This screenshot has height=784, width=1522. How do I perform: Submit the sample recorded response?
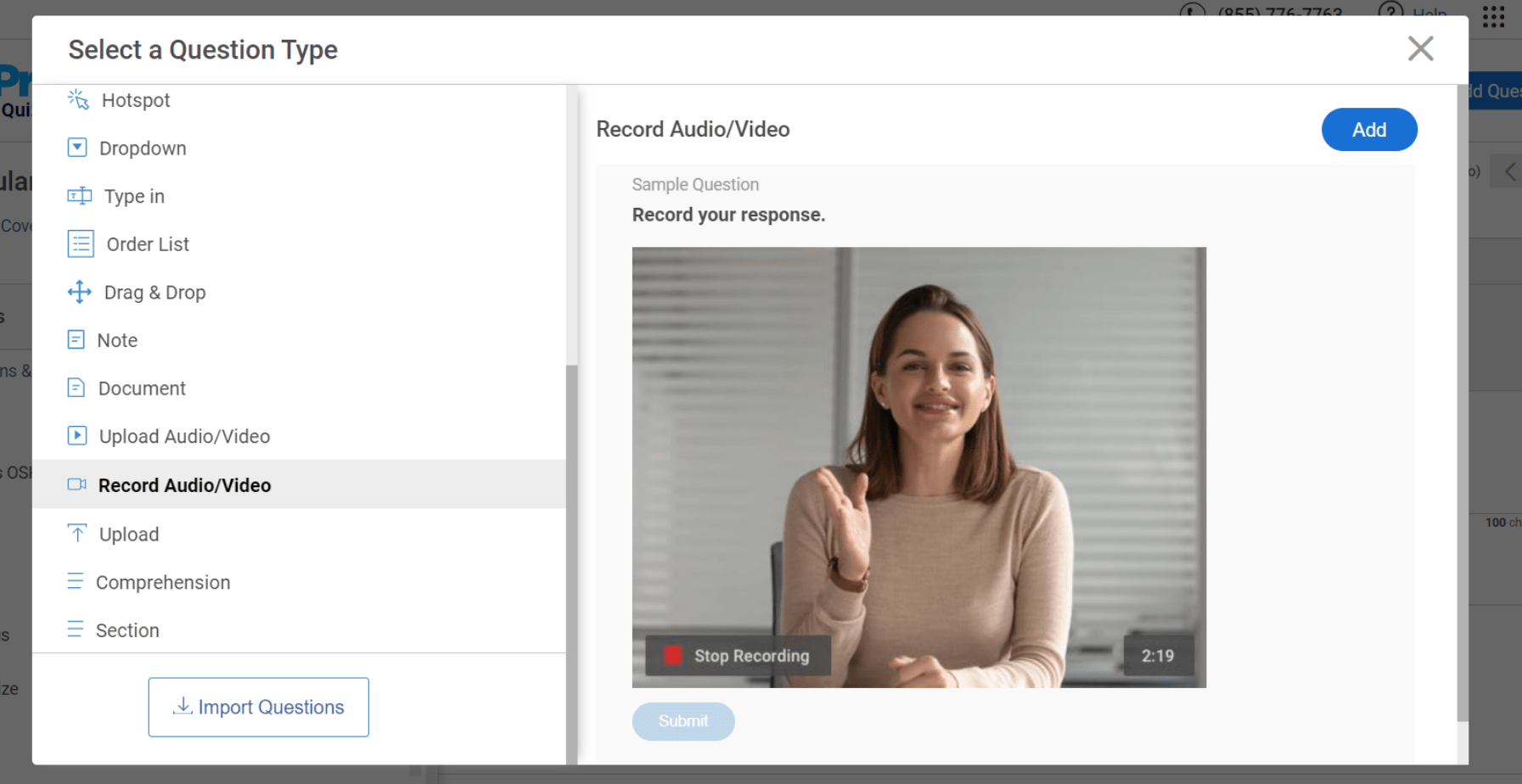[683, 721]
